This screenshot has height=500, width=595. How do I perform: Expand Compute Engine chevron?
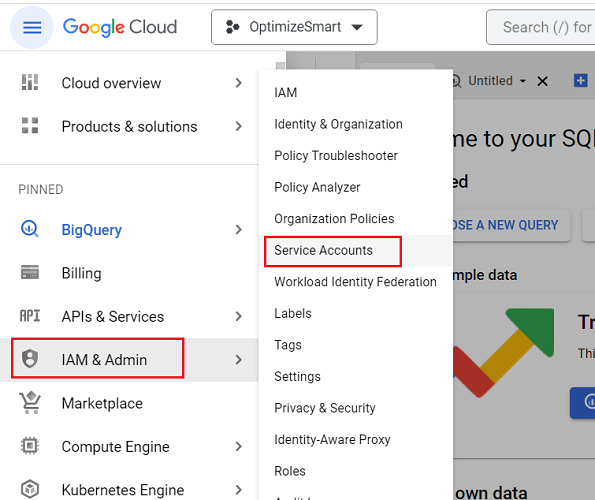click(x=238, y=447)
